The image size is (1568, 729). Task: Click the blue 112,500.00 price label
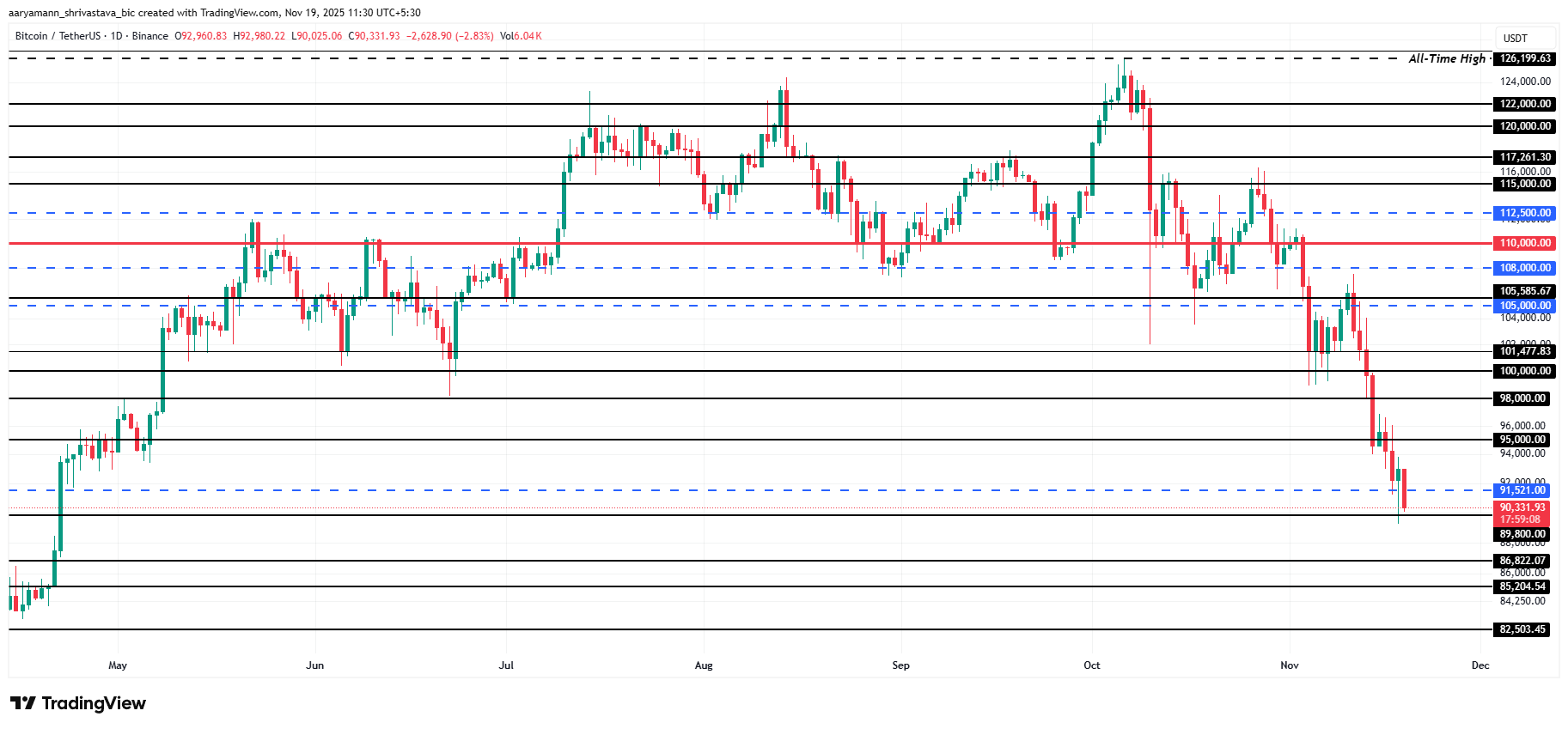[x=1525, y=213]
